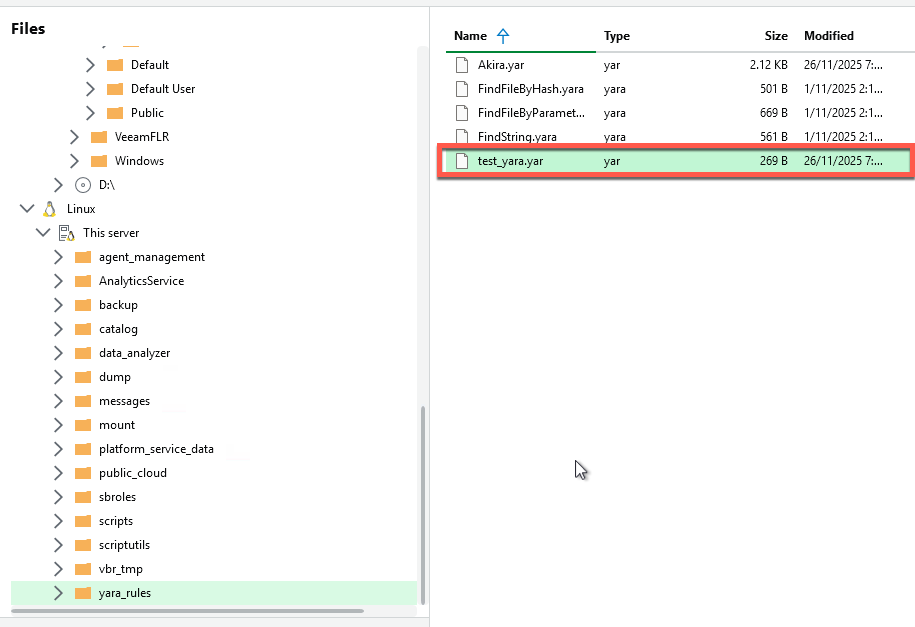Select the FindFileByHash.yara file
915x627 pixels.
click(530, 89)
